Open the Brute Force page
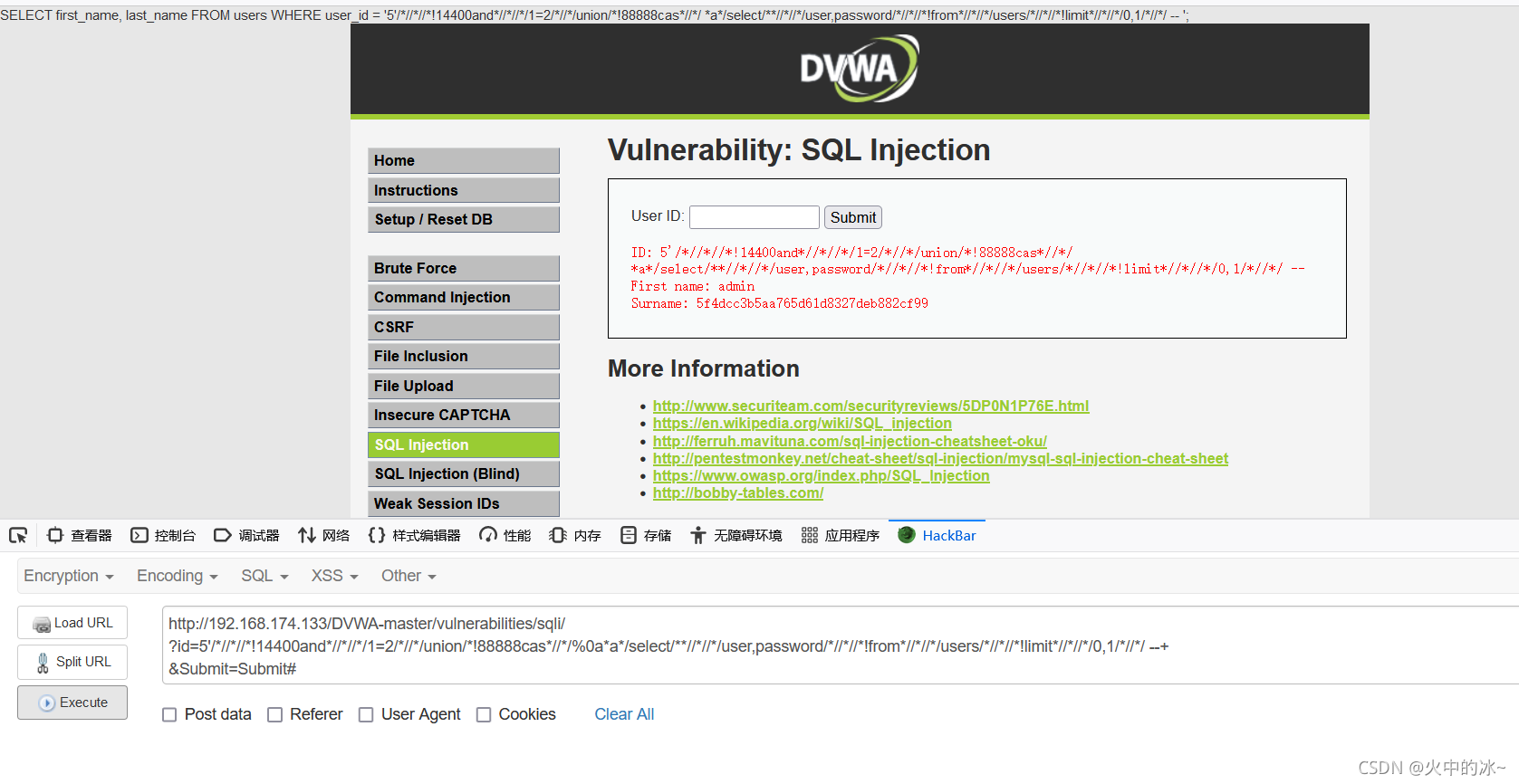Viewport: 1519px width, 784px height. 464,268
